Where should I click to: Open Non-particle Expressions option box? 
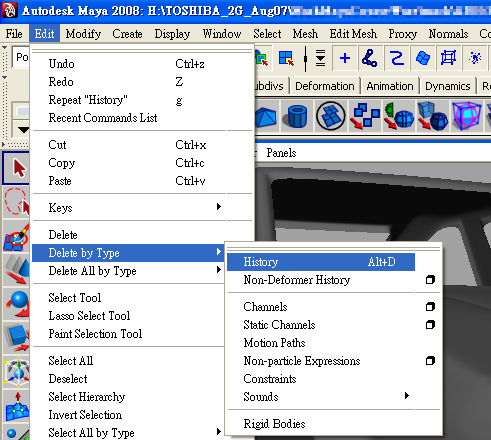point(430,361)
